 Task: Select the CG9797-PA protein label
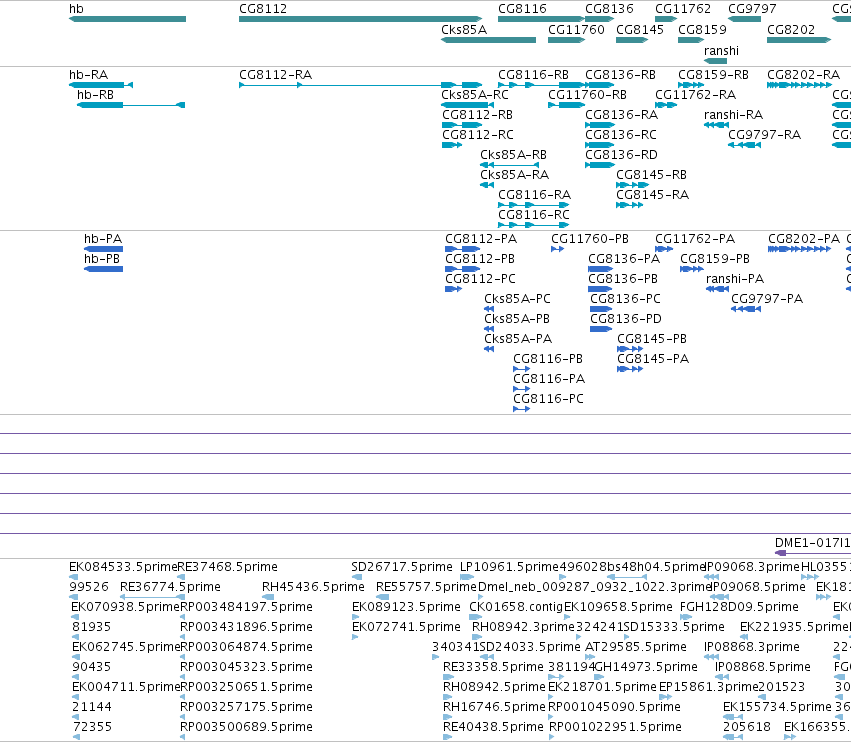pos(767,299)
